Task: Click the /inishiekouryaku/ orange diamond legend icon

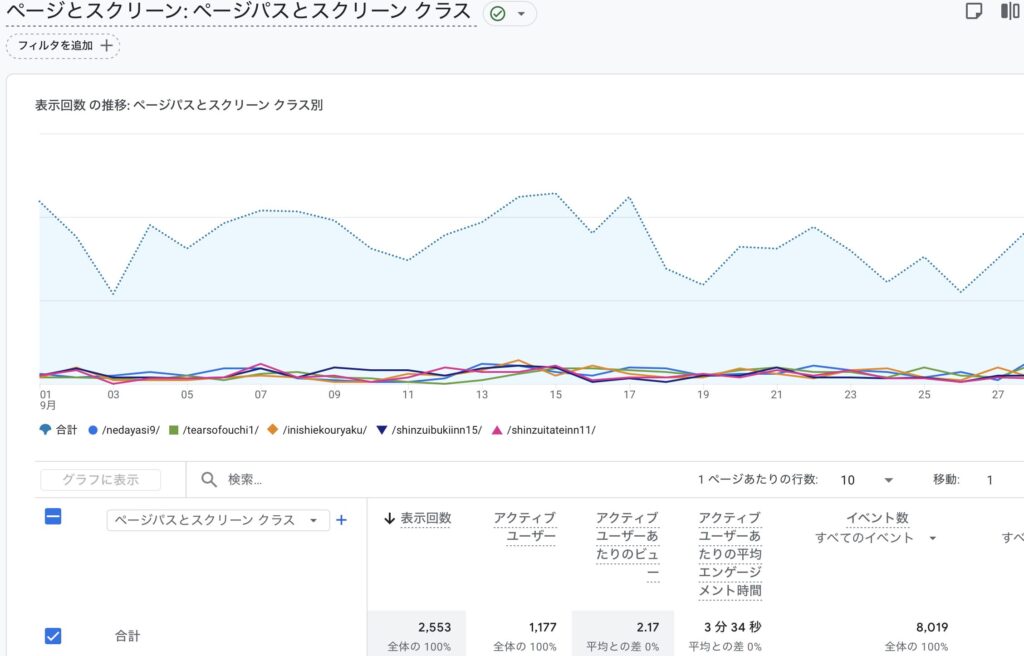Action: click(x=272, y=430)
